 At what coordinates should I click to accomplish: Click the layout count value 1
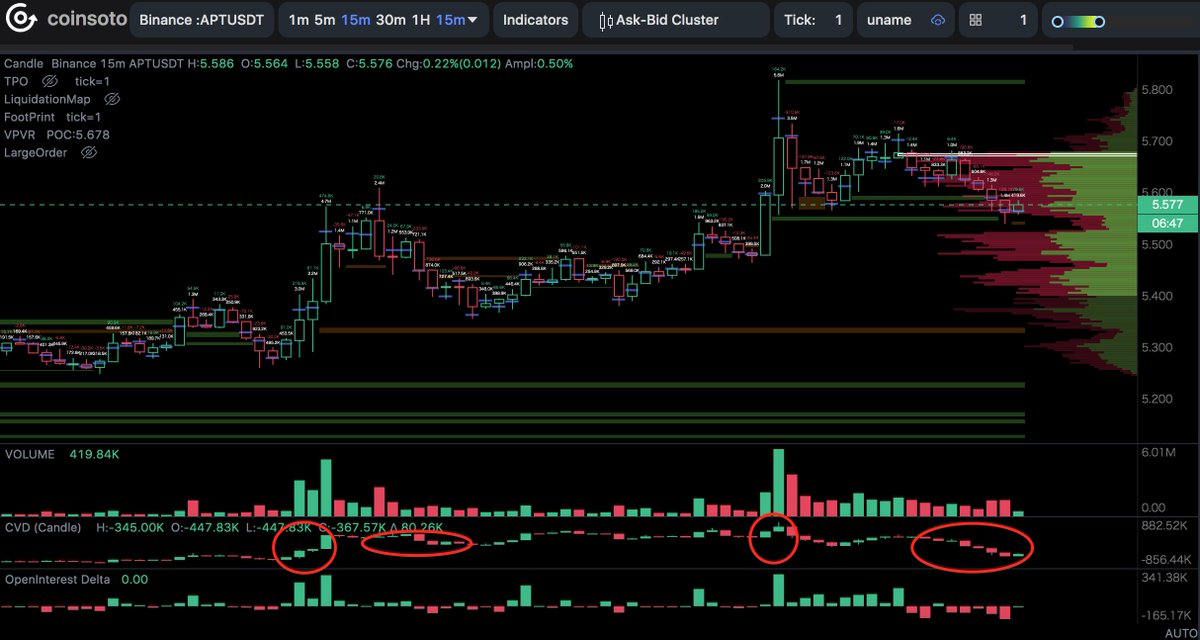[1023, 19]
